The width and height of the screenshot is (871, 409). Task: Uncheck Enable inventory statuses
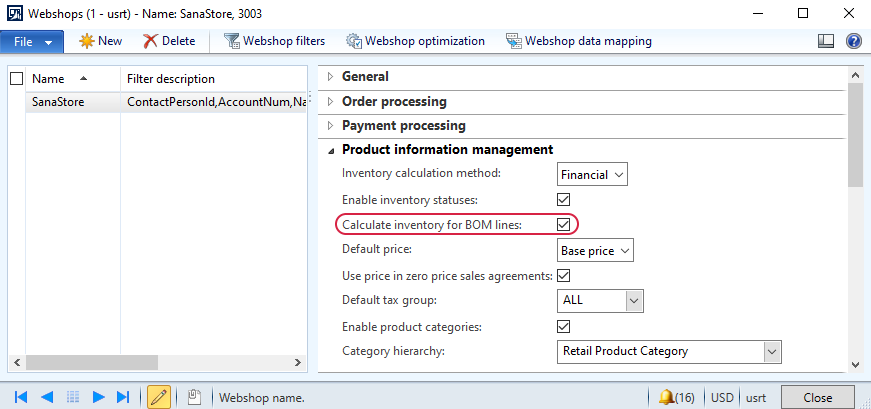pyautogui.click(x=563, y=199)
